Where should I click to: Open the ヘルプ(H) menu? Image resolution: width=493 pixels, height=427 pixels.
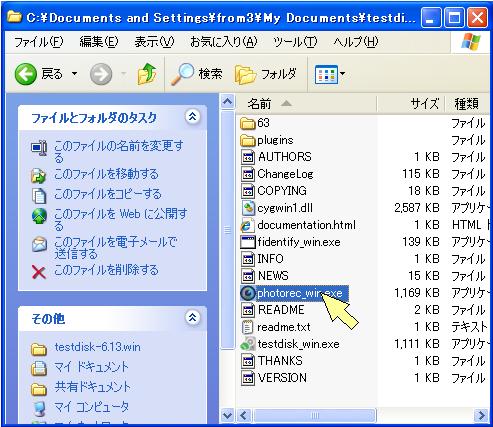pyautogui.click(x=356, y=42)
